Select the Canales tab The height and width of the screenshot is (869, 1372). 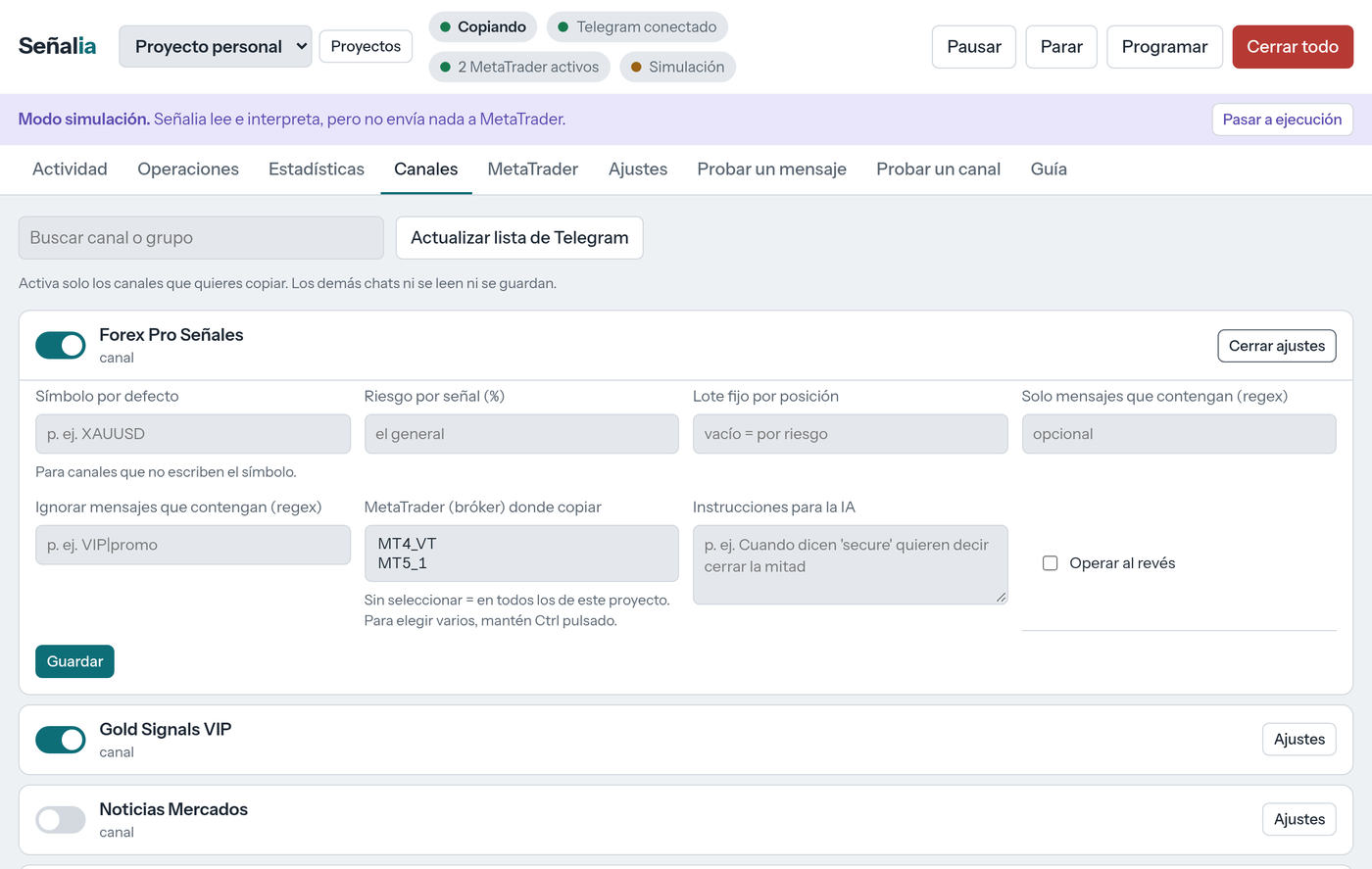(426, 169)
